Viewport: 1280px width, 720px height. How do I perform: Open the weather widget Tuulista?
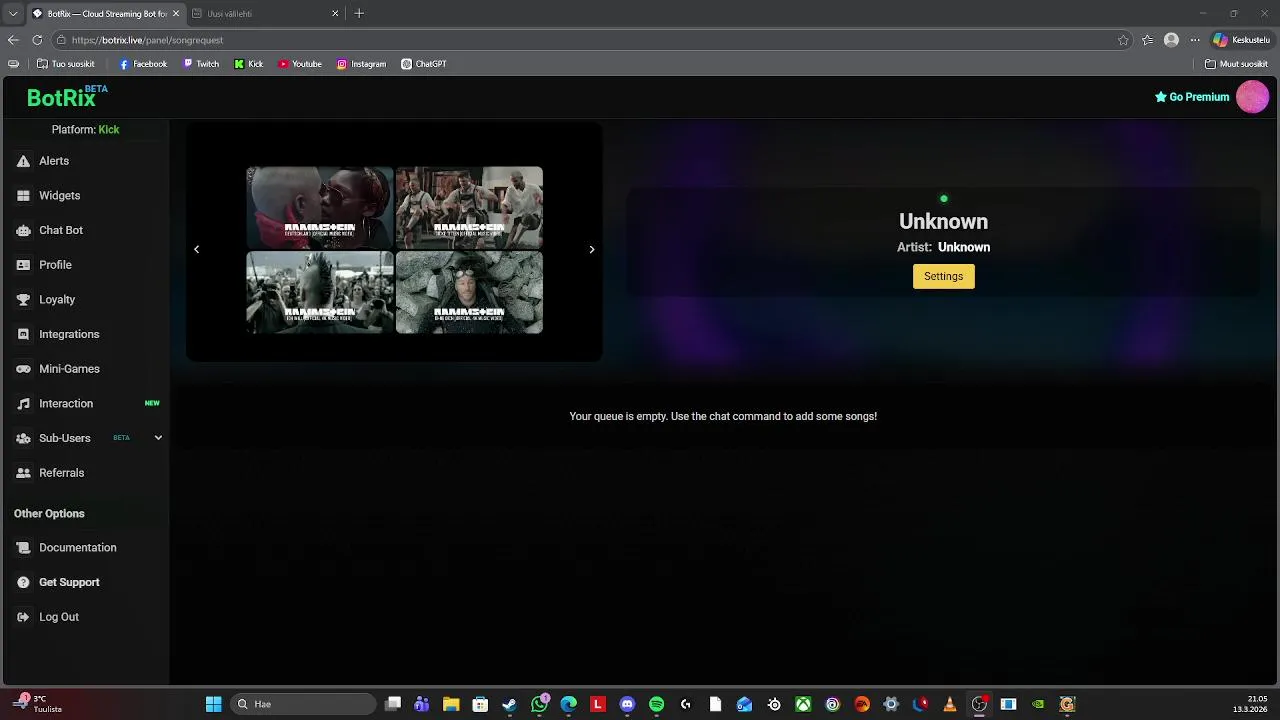pos(37,704)
